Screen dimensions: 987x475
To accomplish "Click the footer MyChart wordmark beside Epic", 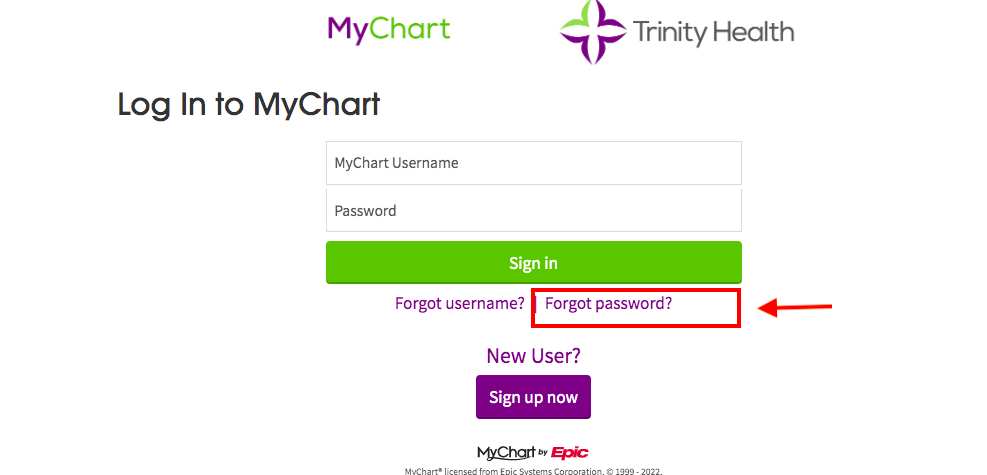I will click(505, 453).
